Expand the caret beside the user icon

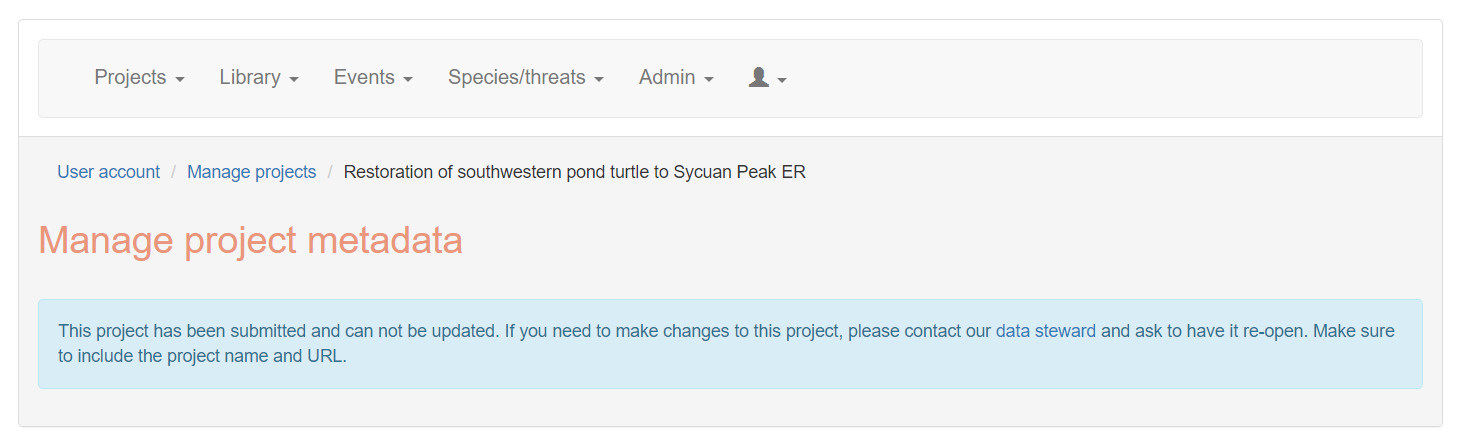click(782, 80)
